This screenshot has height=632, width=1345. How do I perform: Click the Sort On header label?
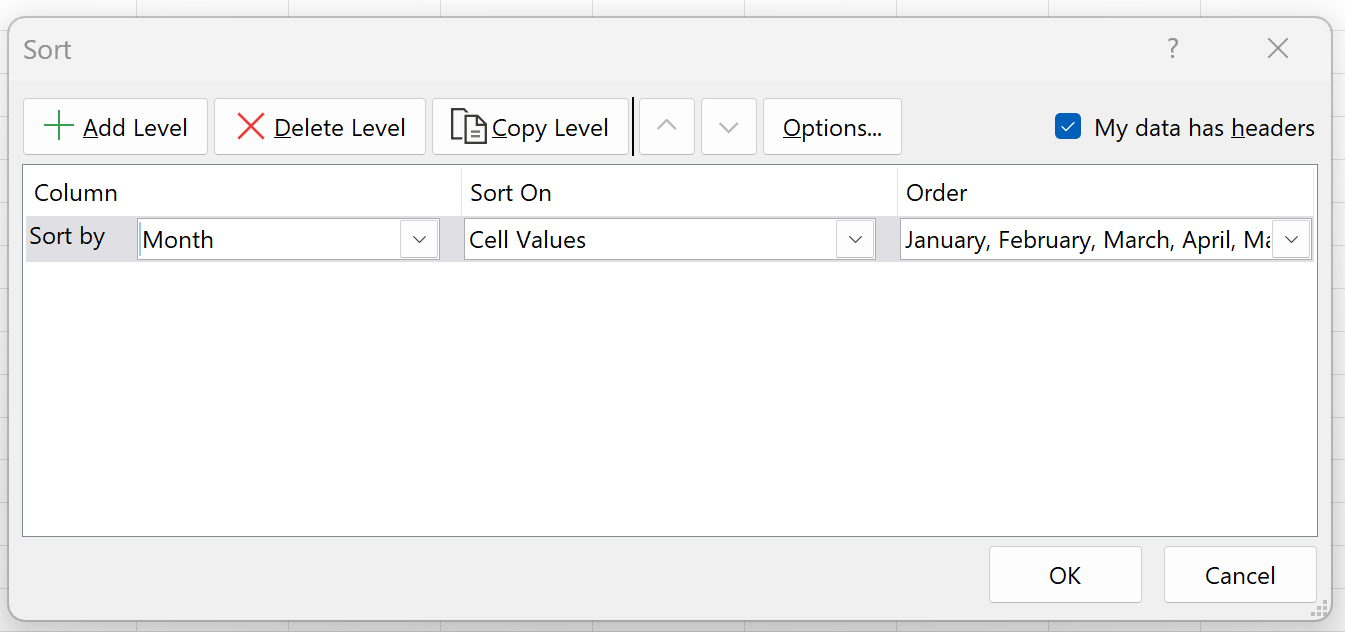pos(510,193)
